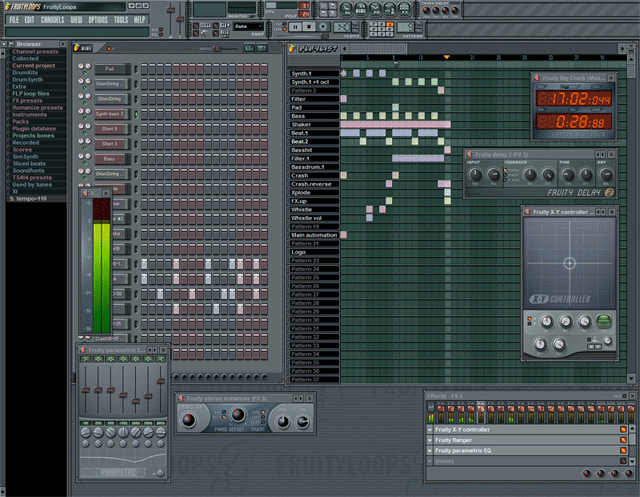Click the transport record button
This screenshot has height=497, width=640.
click(323, 27)
